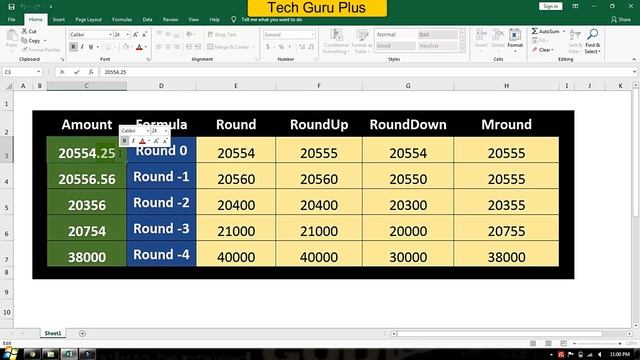Toggle Underline in the ribbon Font group
Image resolution: width=640 pixels, height=360 pixels.
point(91,47)
